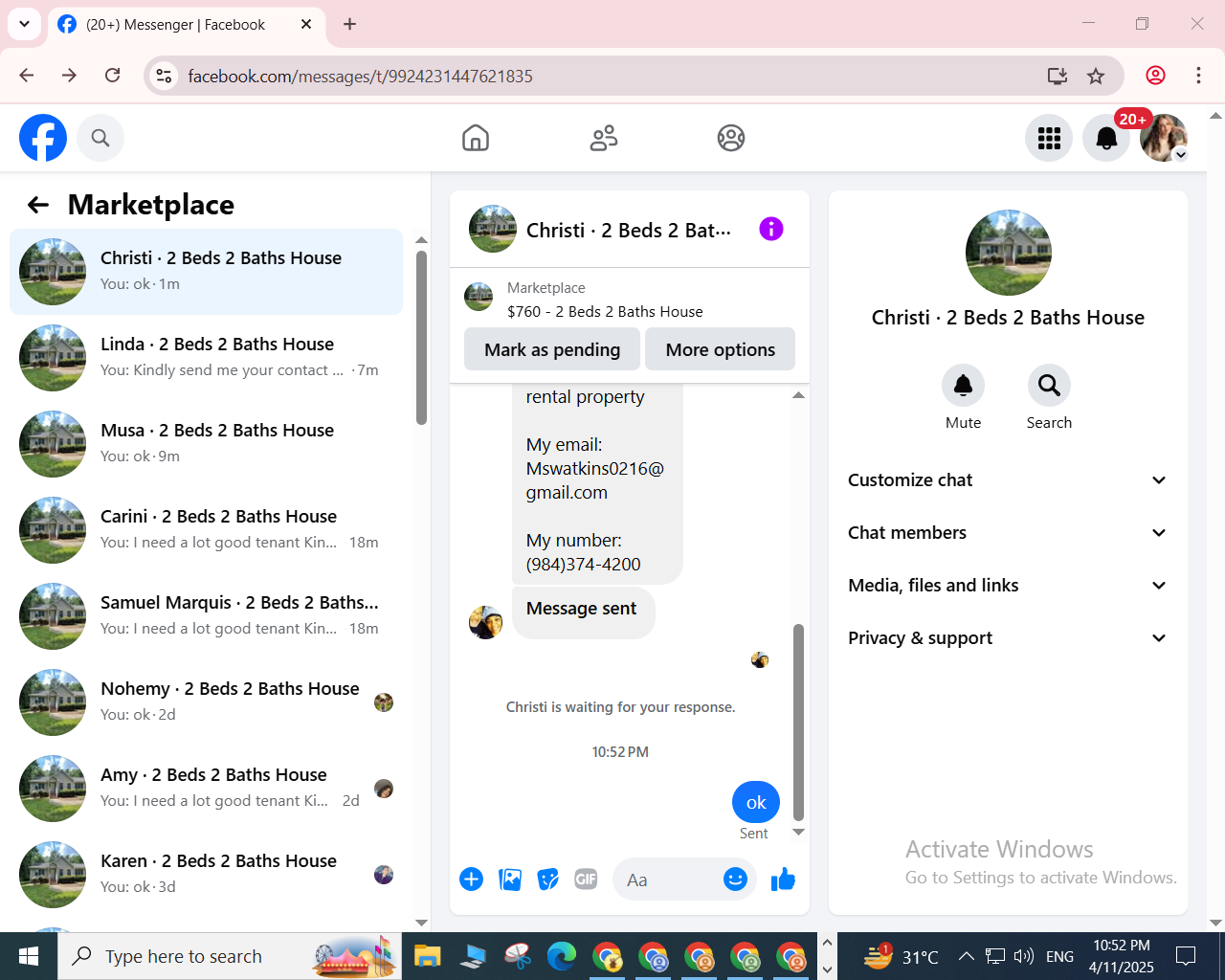Open the emoji picker in message box
The image size is (1225, 980).
(735, 880)
